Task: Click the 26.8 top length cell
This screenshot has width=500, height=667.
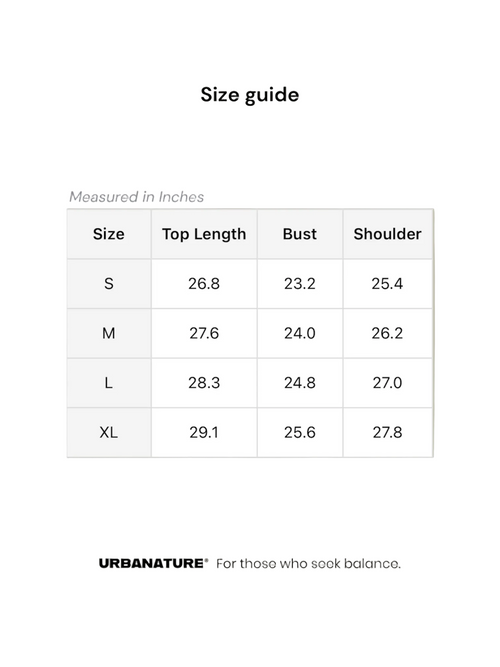Action: pyautogui.click(x=204, y=284)
